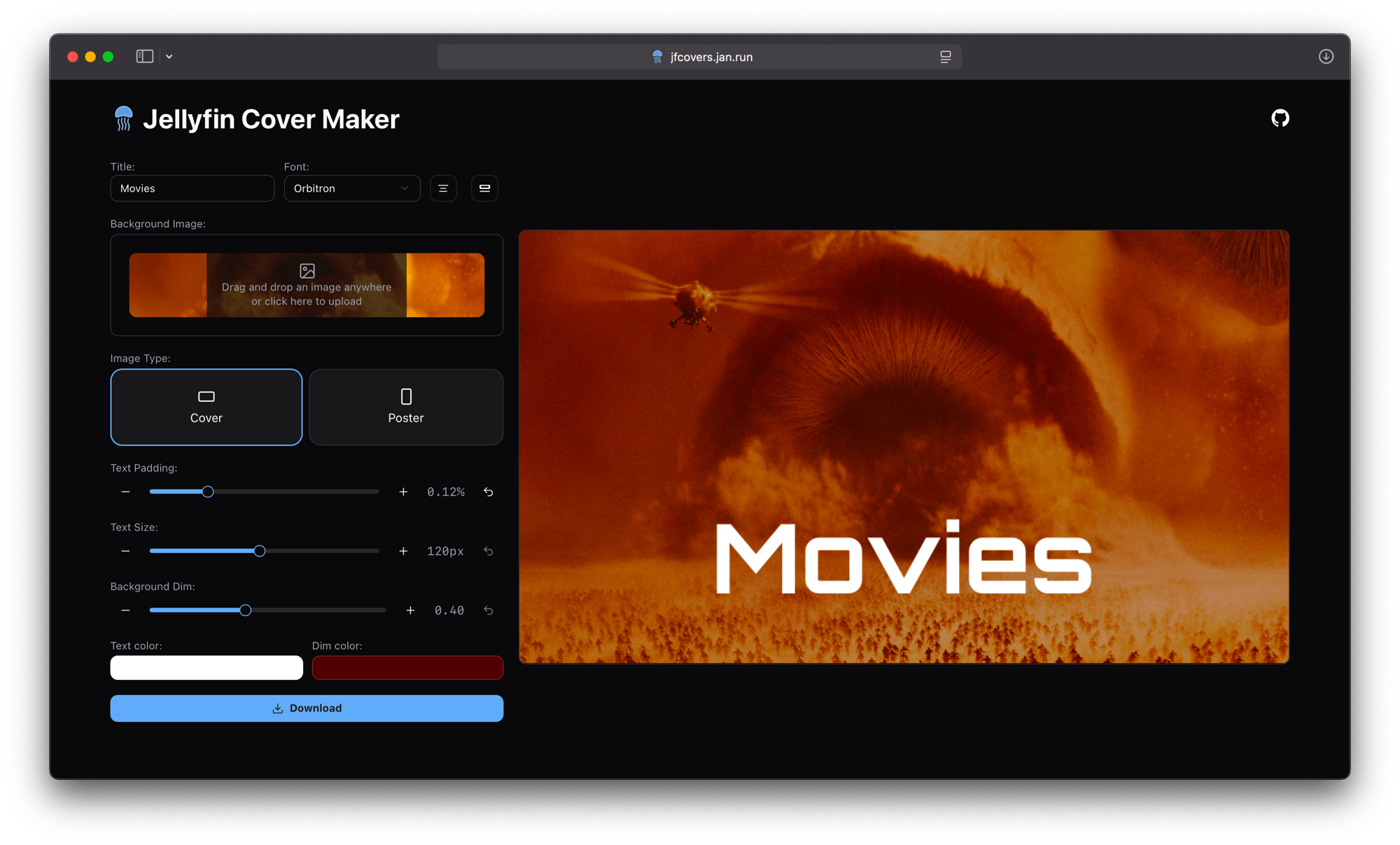Viewport: 1400px width, 845px height.
Task: Click the background image drop zone
Action: pyautogui.click(x=307, y=285)
